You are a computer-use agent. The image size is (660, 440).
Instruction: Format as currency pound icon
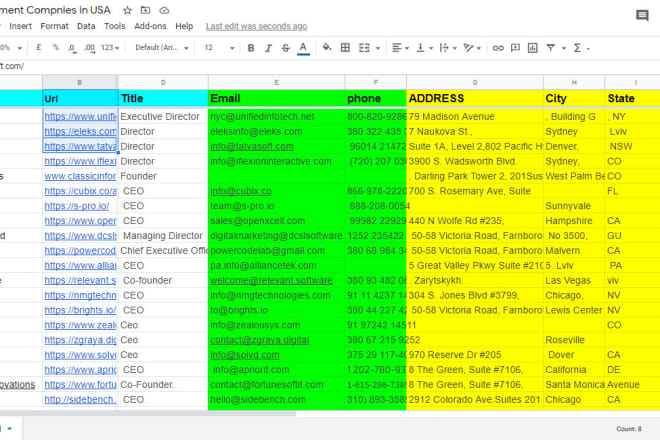tap(39, 48)
